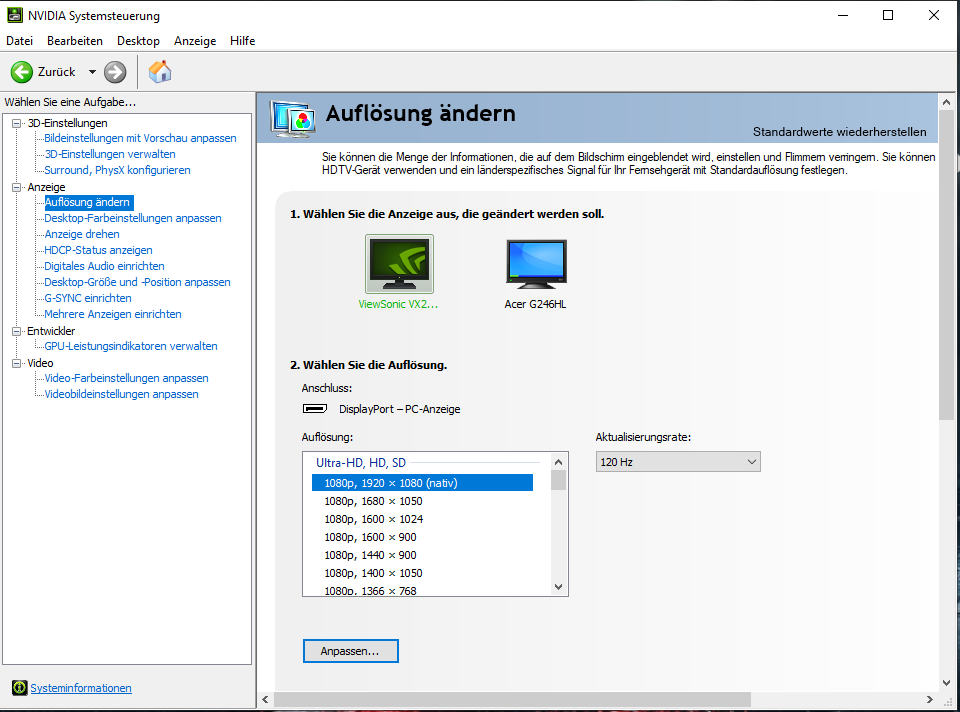Collapse the Entwickler tree node
The width and height of the screenshot is (960, 712).
tap(17, 331)
